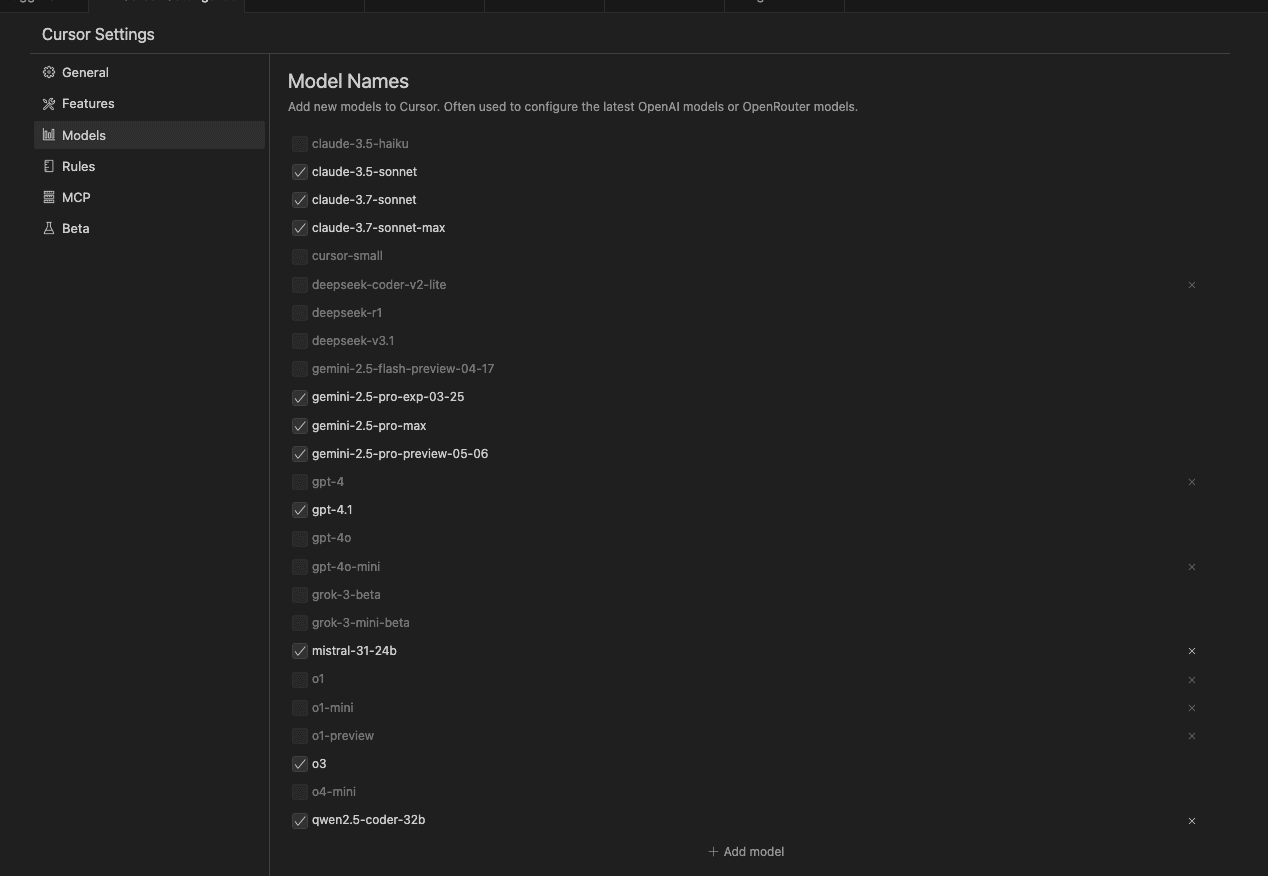
Task: Enable the grok-3-beta checkbox
Action: [299, 594]
